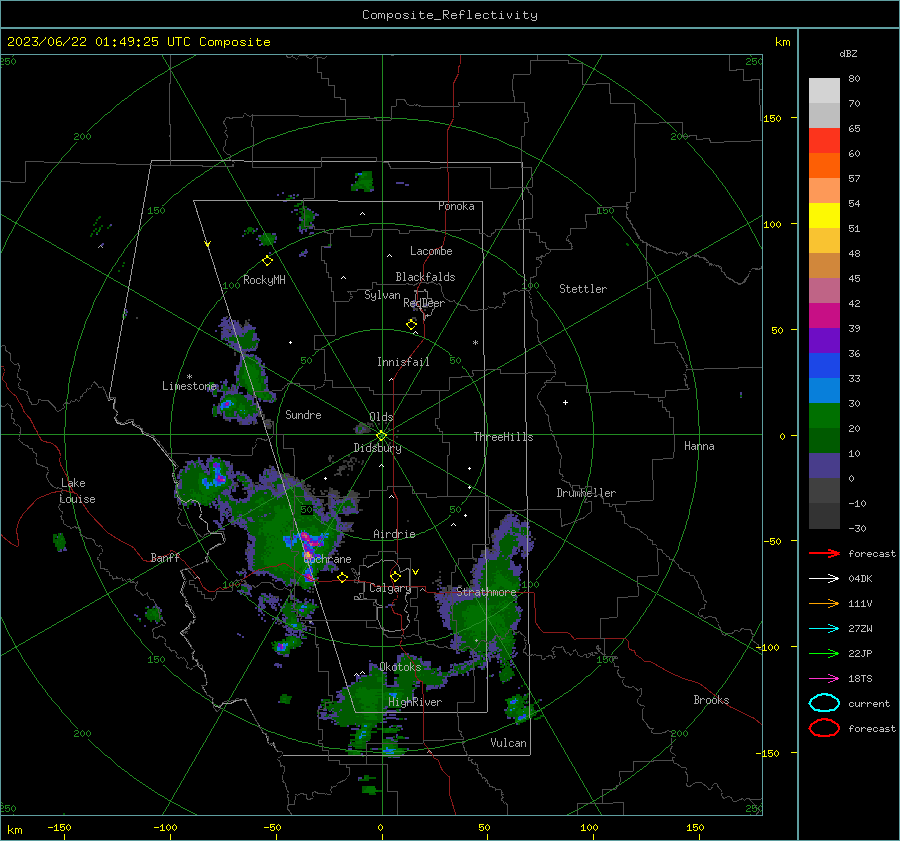Screen dimensions: 900x841
Task: Click the Calgary city label
Action: point(390,588)
